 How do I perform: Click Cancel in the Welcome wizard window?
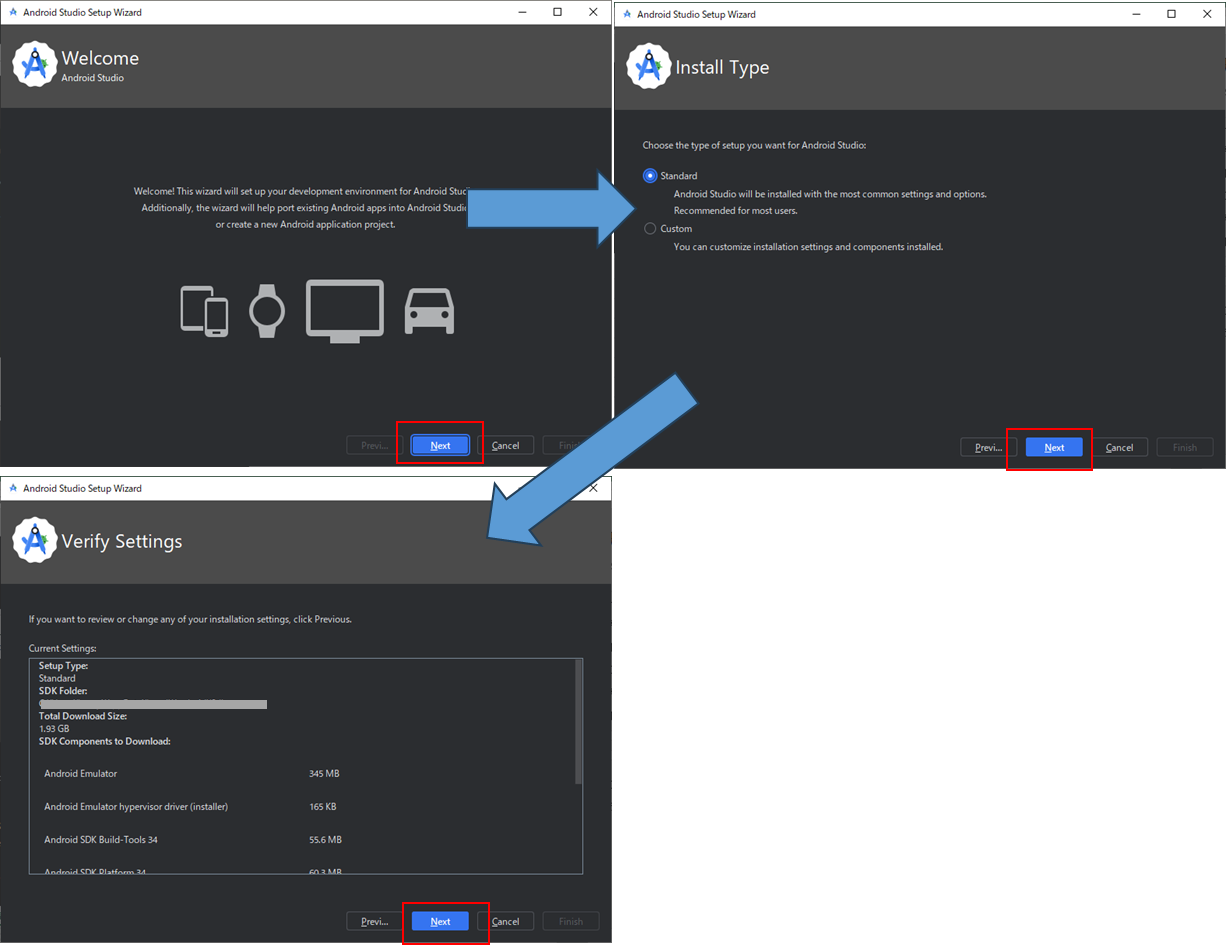tap(505, 445)
